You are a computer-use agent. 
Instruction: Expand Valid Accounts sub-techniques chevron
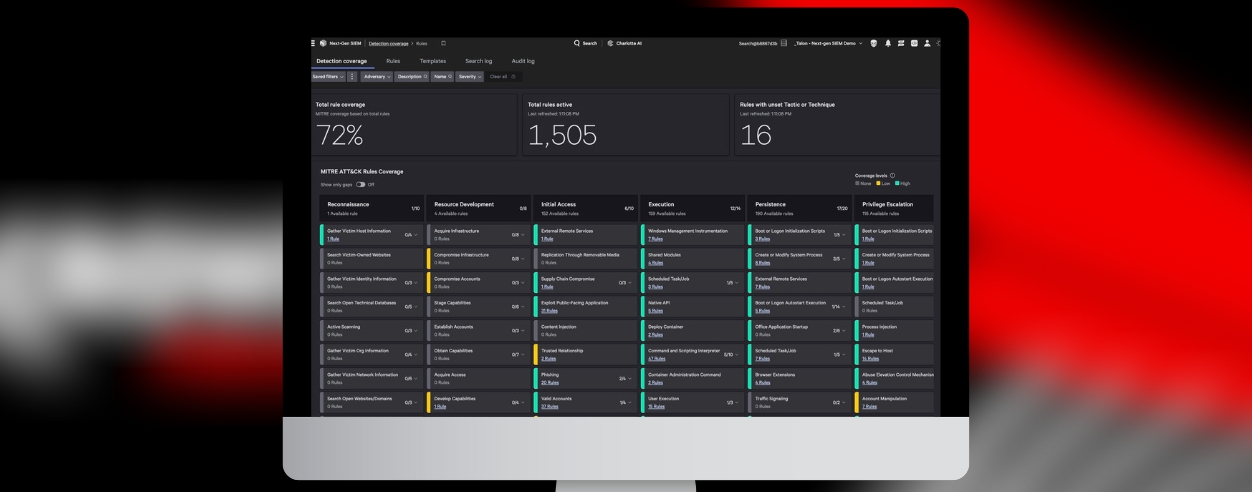click(630, 402)
